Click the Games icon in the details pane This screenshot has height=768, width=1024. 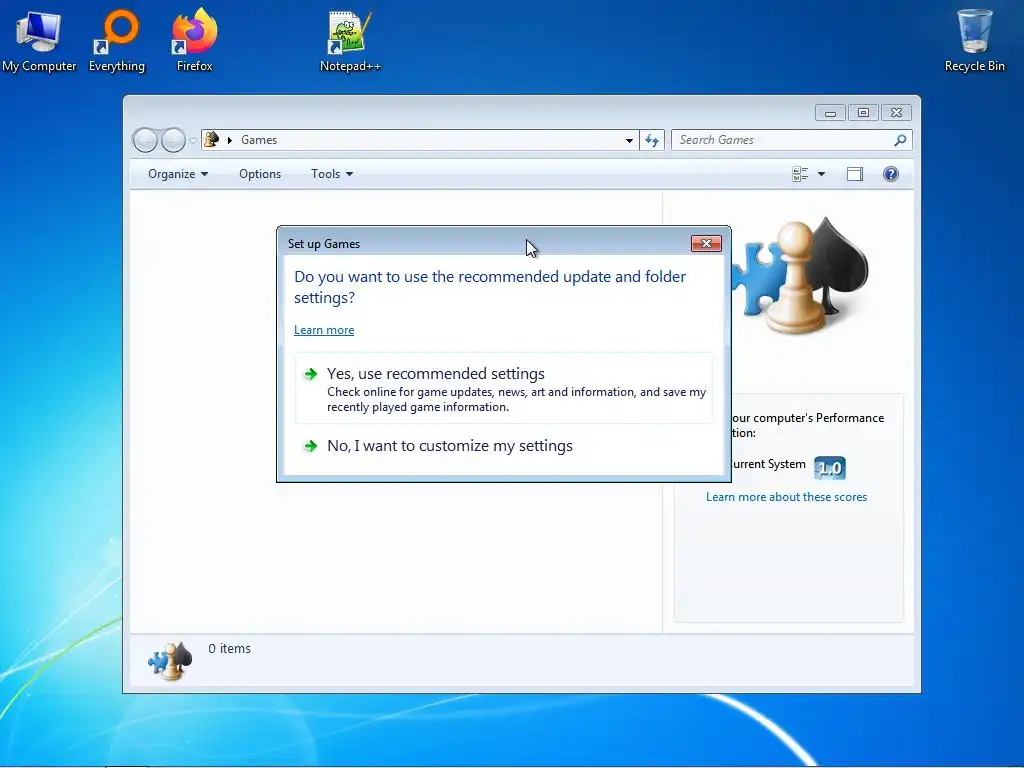[x=170, y=661]
